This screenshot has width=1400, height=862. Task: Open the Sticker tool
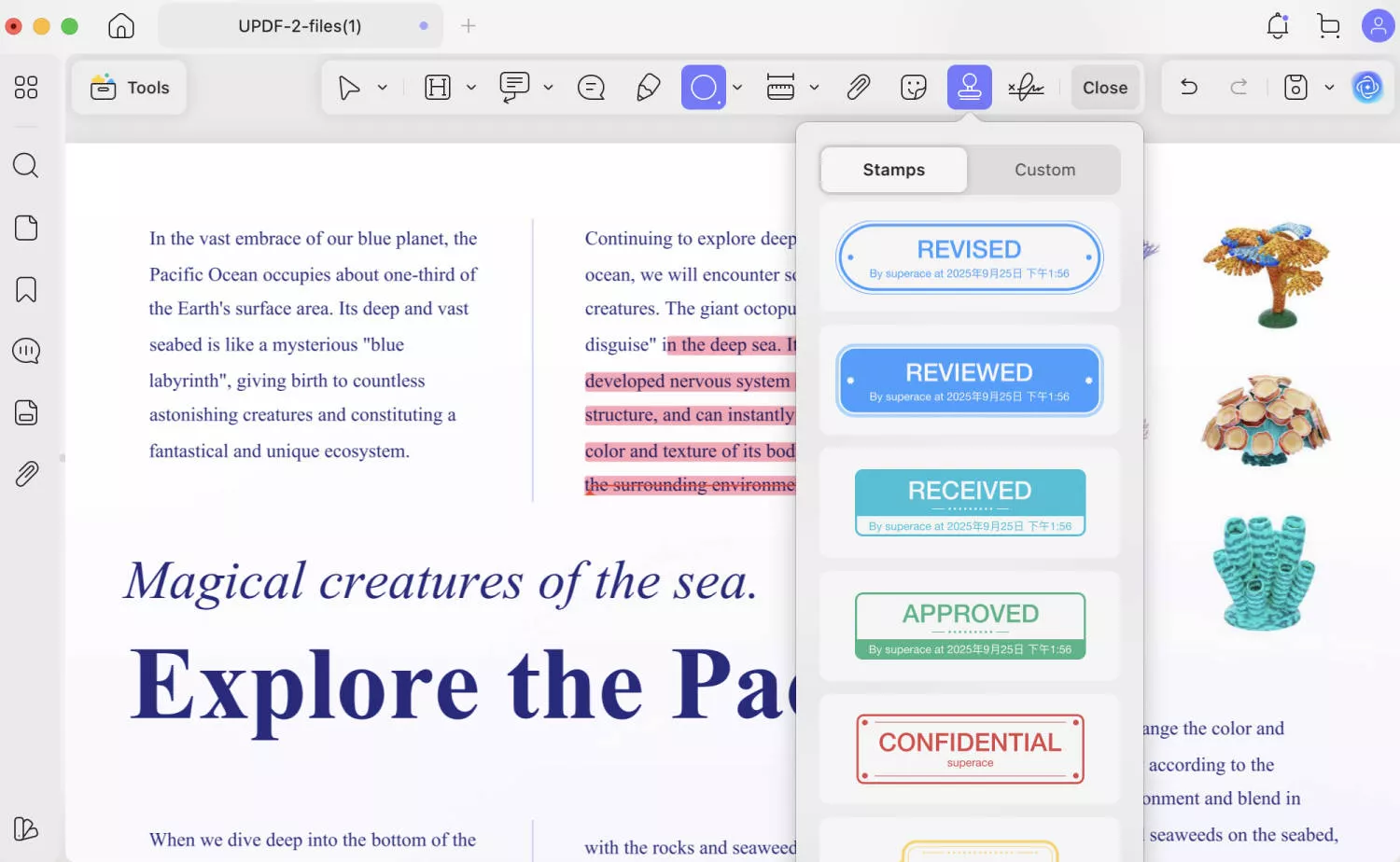913,87
